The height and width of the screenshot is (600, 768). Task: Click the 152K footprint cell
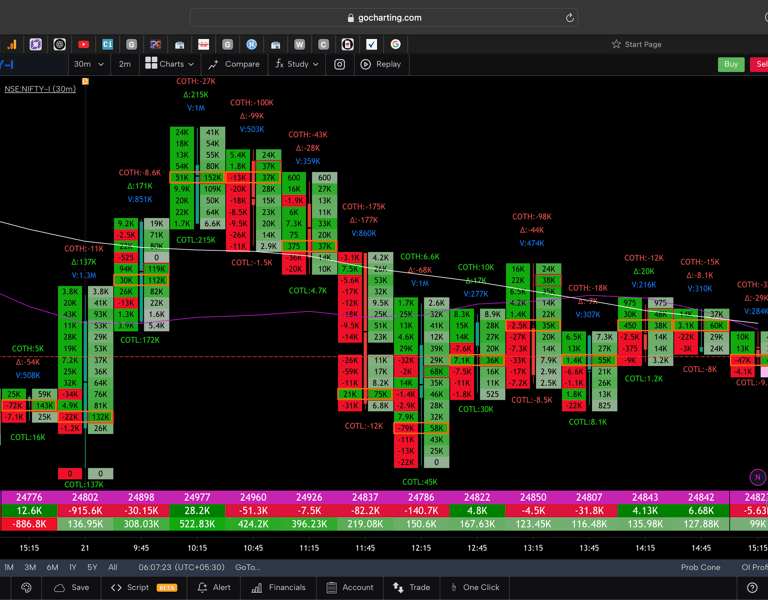(213, 177)
